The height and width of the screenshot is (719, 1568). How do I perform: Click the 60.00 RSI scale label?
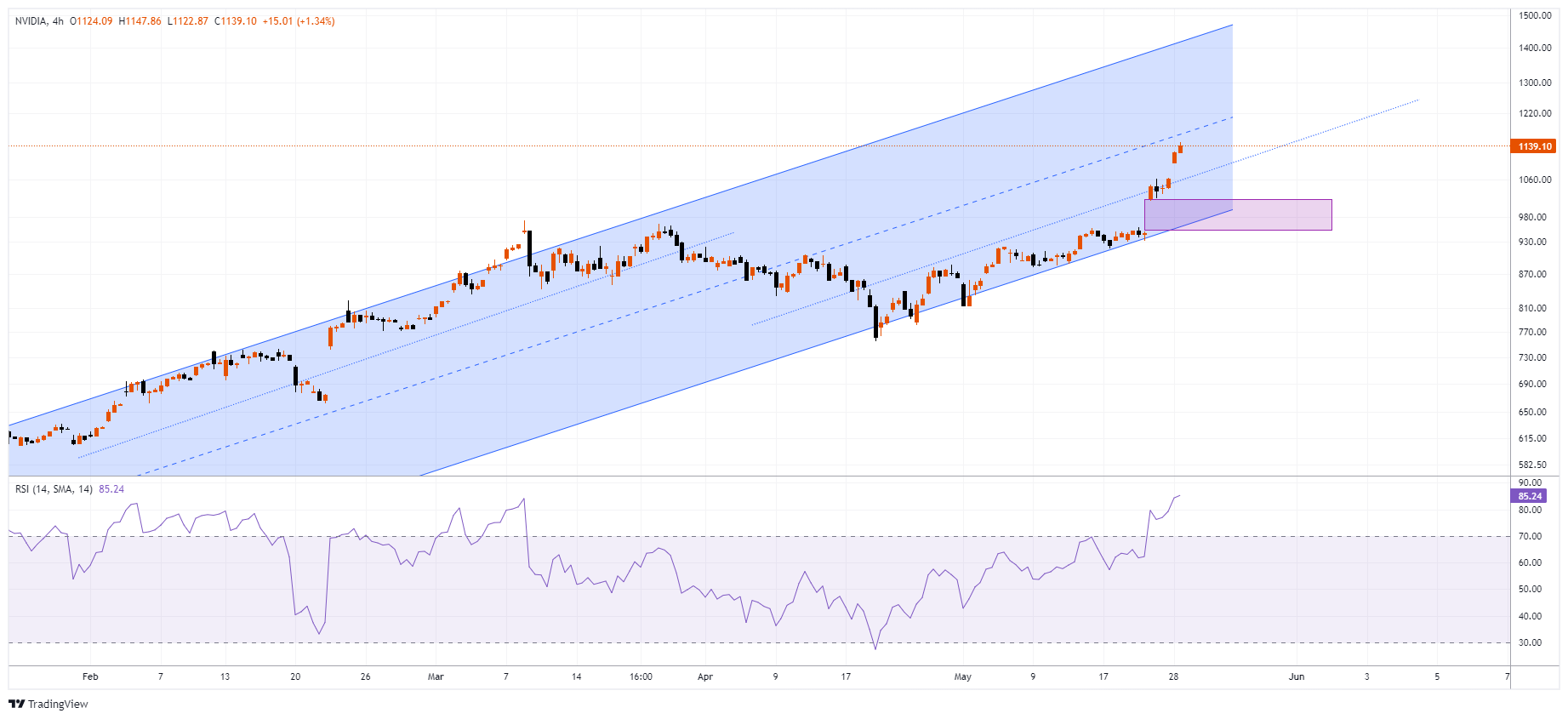tap(1530, 562)
